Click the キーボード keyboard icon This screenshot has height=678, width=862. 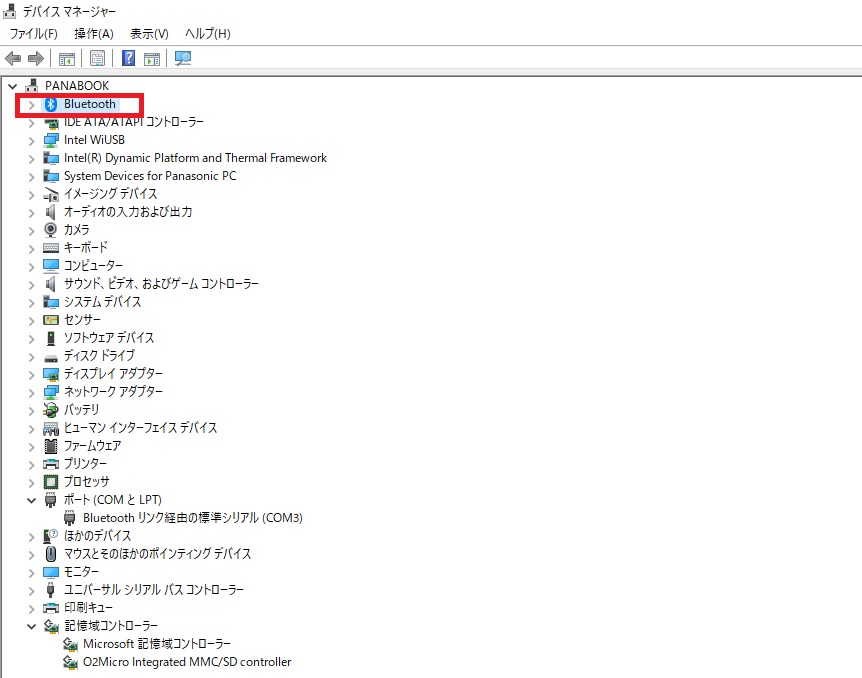(x=51, y=248)
